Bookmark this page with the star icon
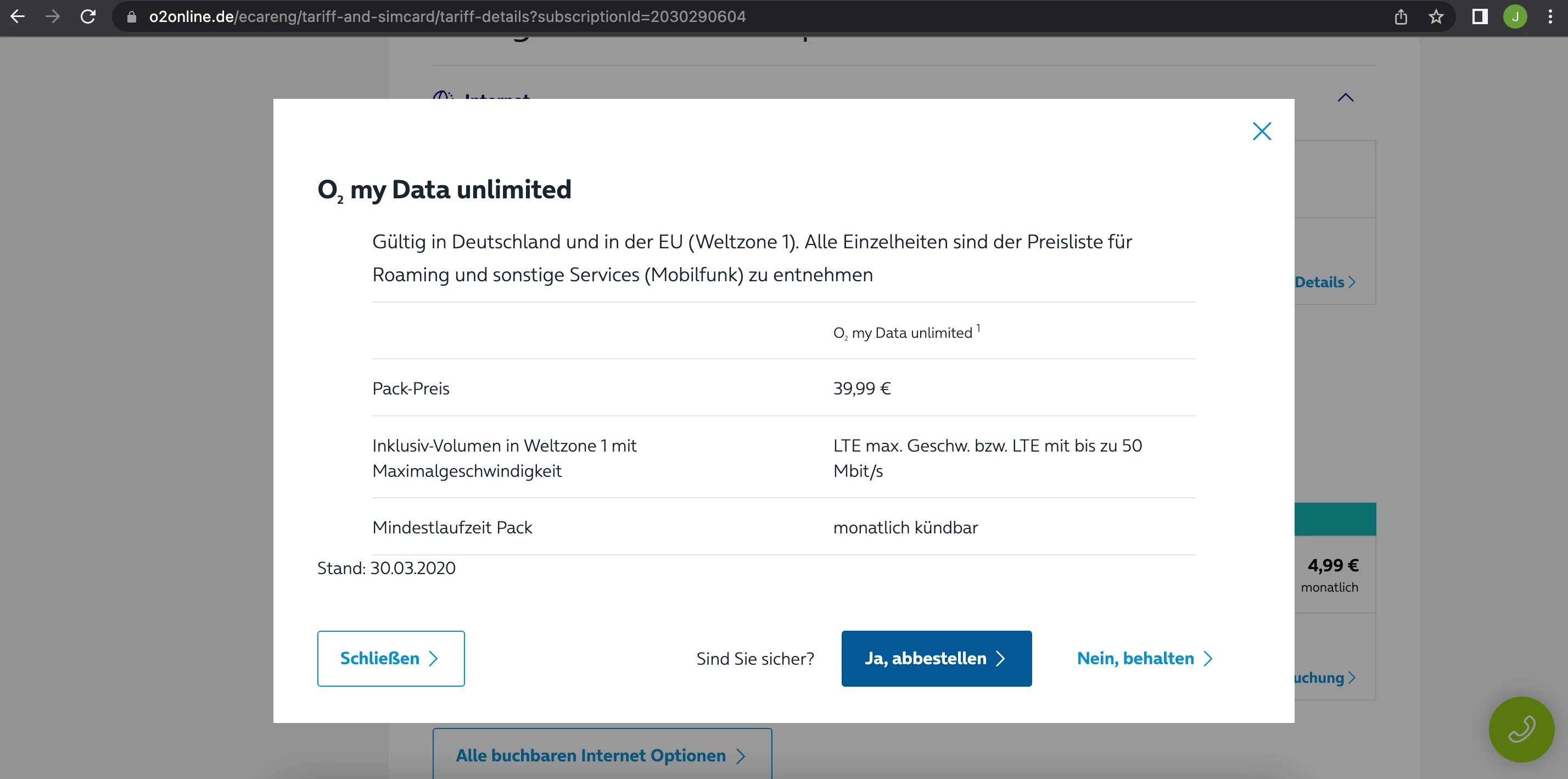Viewport: 1568px width, 779px height. (x=1436, y=16)
